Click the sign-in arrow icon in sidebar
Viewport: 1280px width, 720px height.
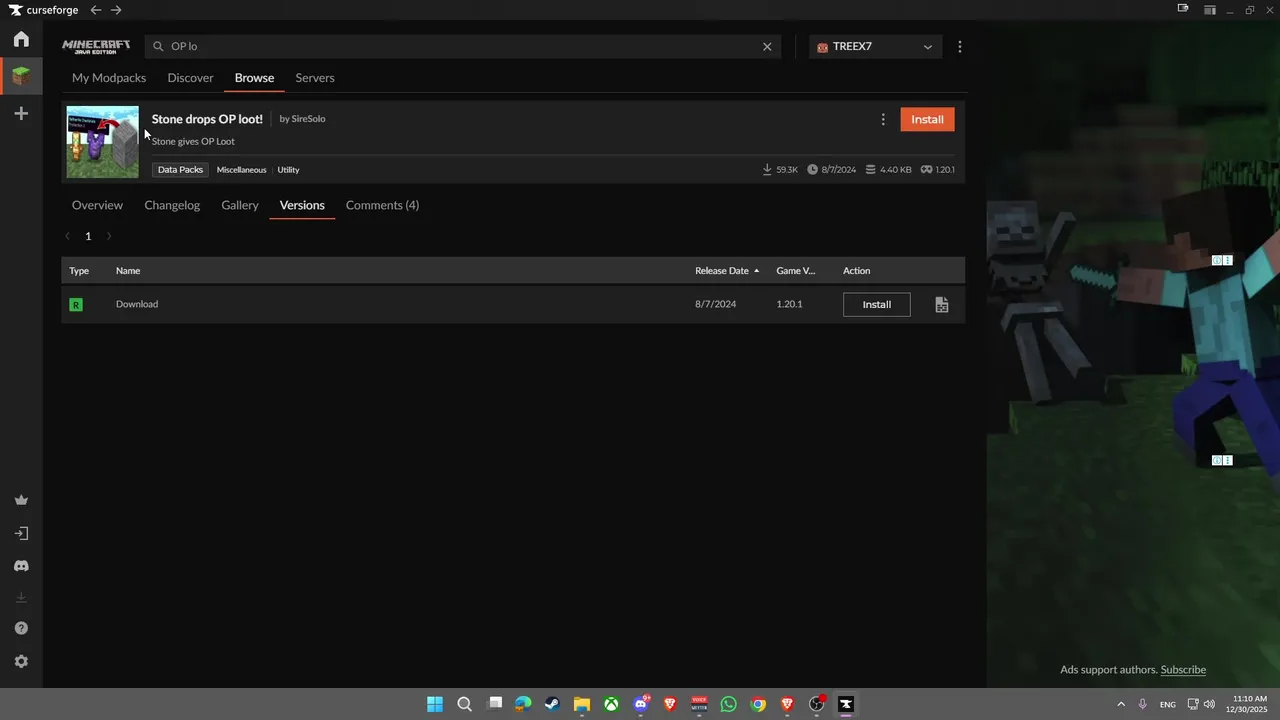21,533
